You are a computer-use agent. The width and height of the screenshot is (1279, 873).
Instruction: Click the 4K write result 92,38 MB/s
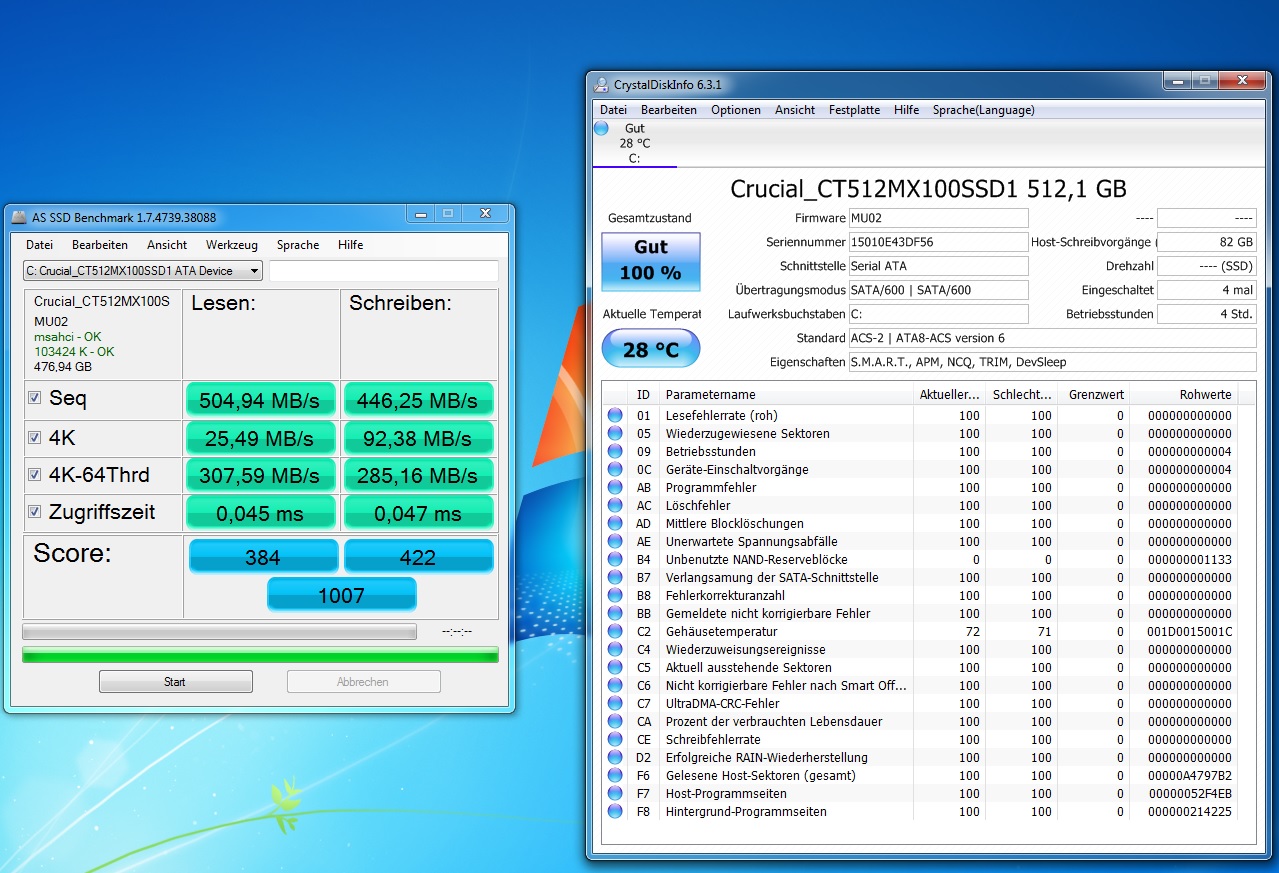(419, 438)
